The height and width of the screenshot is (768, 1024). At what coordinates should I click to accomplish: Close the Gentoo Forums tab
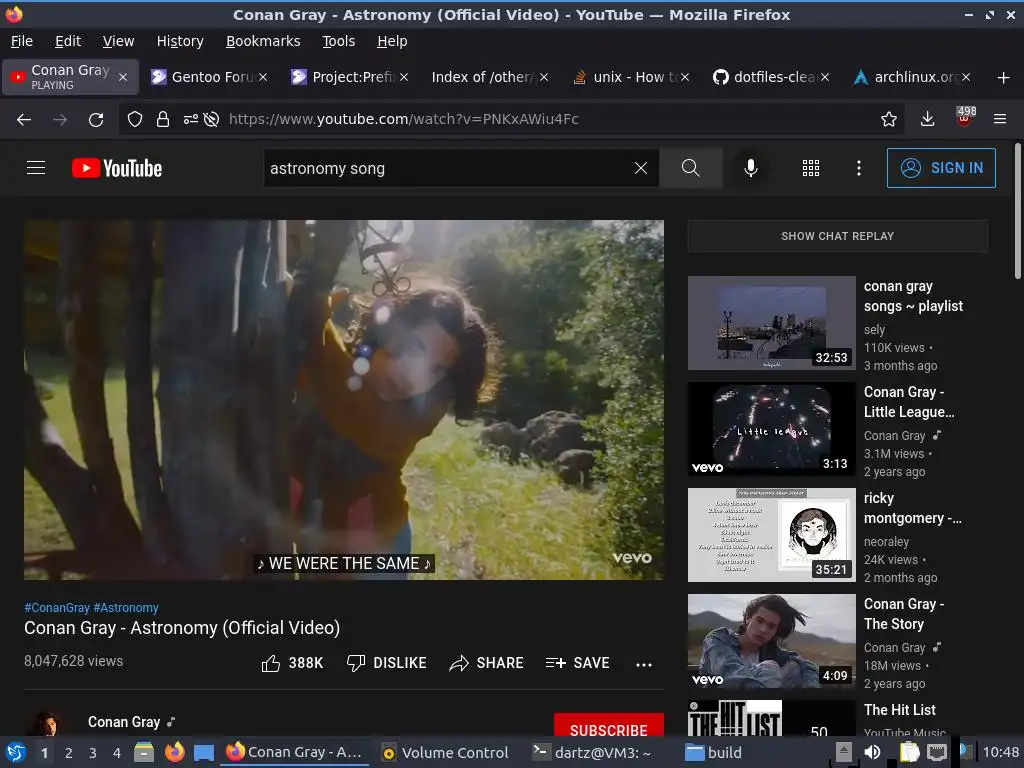click(x=263, y=77)
